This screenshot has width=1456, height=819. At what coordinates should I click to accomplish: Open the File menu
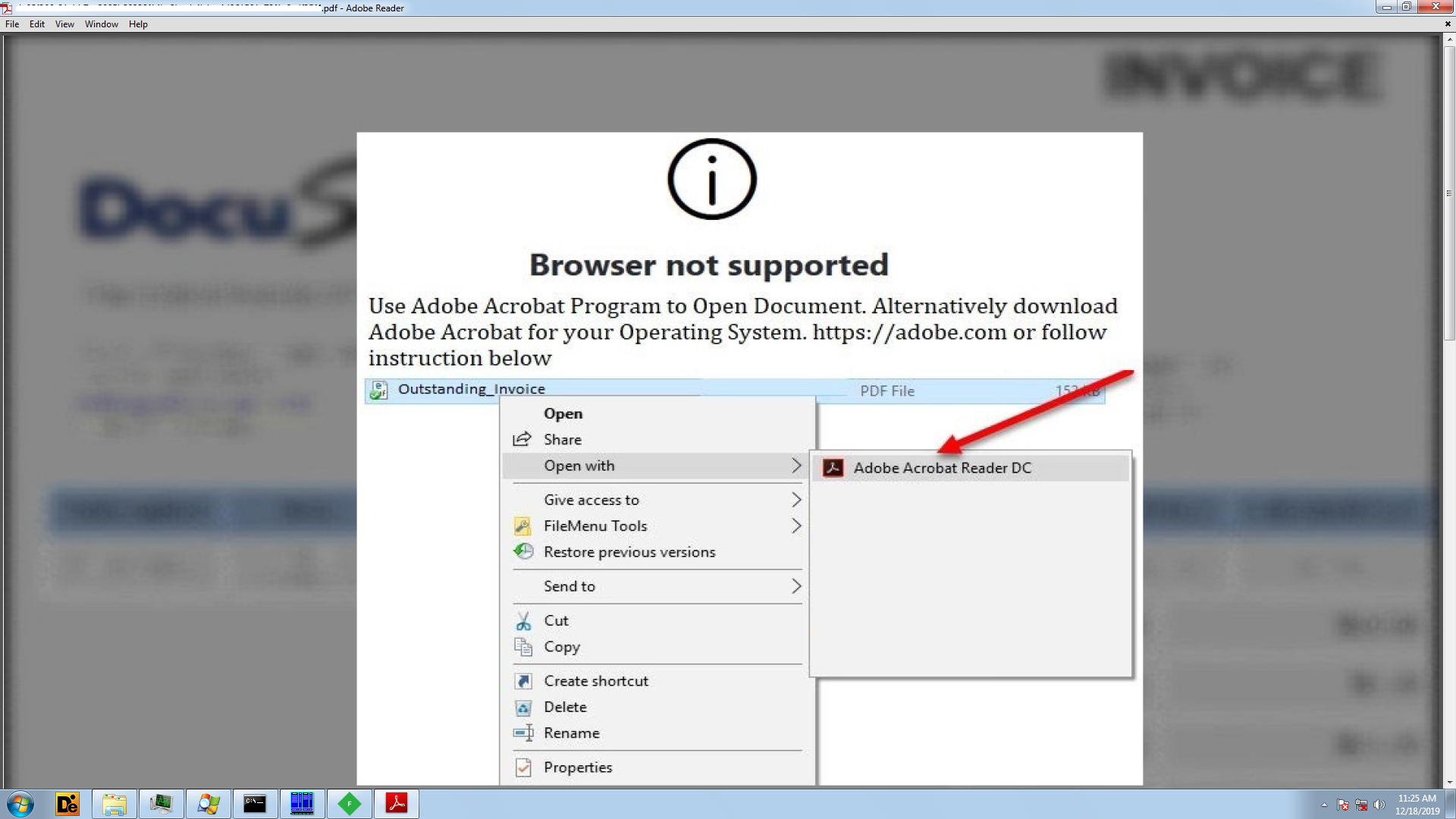[x=12, y=24]
